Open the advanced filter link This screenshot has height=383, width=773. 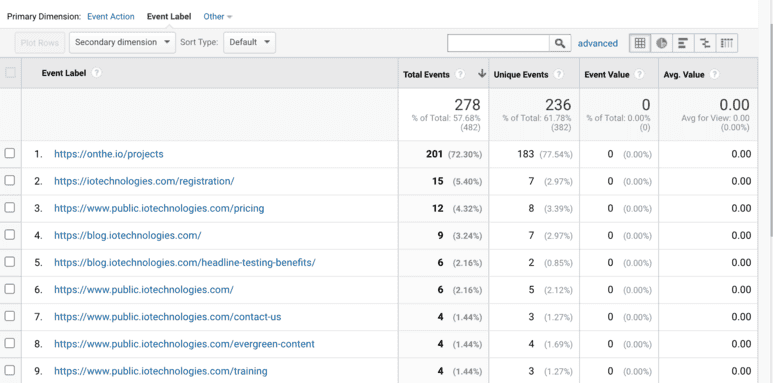tap(597, 43)
